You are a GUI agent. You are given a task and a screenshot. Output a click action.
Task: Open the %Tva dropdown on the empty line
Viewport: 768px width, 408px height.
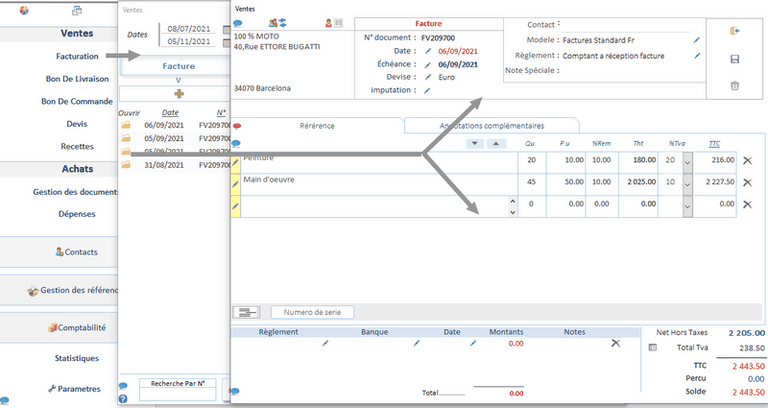coord(688,206)
